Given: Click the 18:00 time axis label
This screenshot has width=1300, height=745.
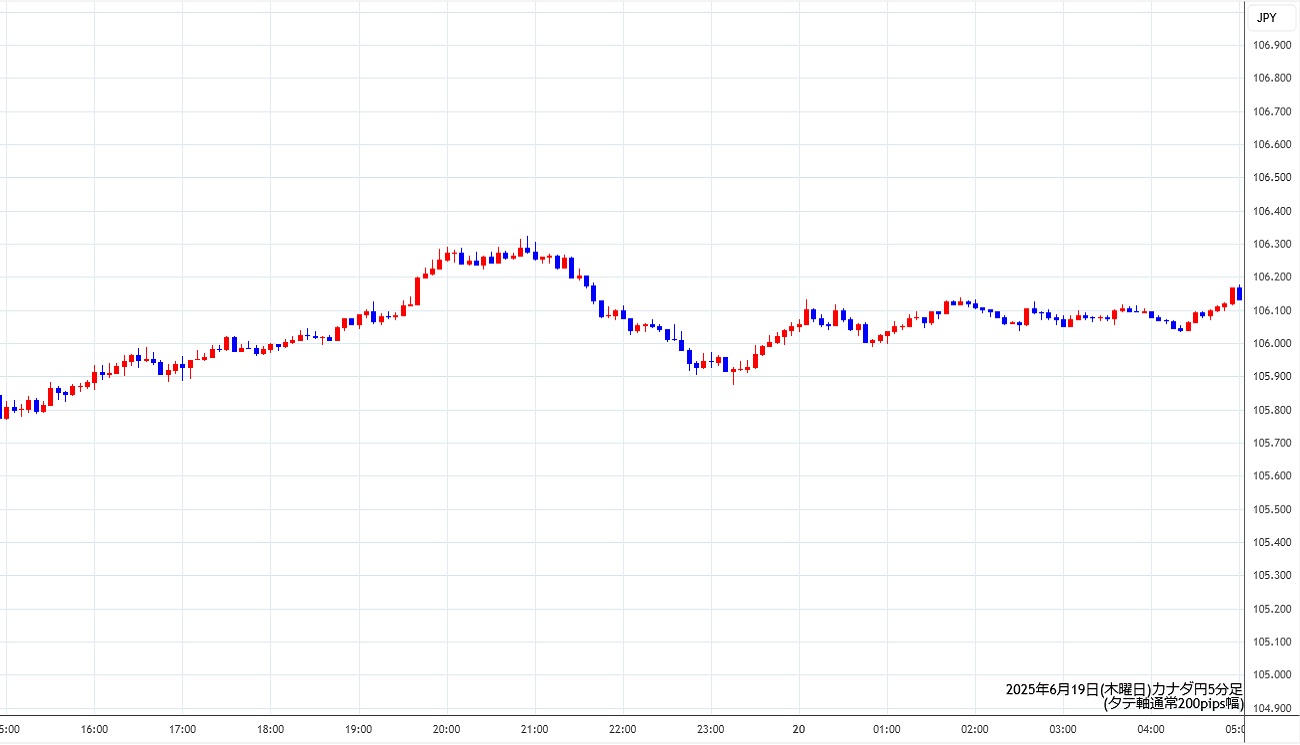Looking at the screenshot, I should click(270, 729).
